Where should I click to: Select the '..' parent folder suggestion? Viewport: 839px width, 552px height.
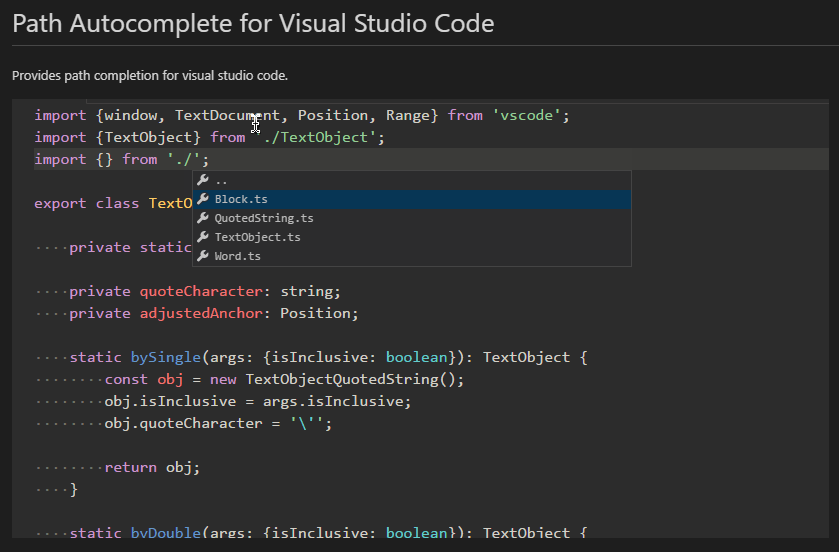411,181
